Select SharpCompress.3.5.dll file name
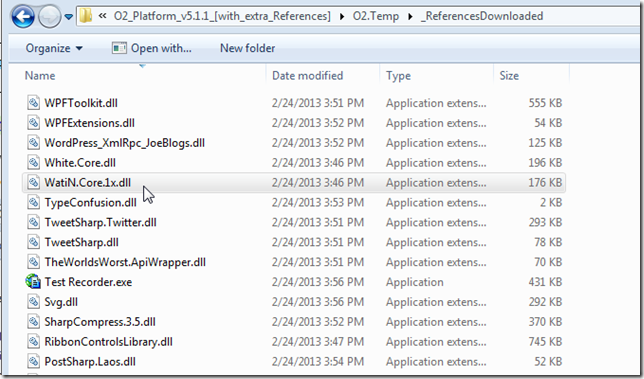Screen dimensions: 644x379 pyautogui.click(x=100, y=322)
